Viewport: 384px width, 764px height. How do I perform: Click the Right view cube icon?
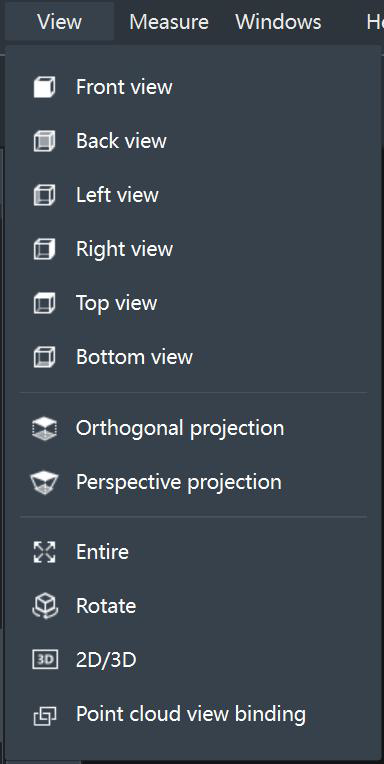pyautogui.click(x=44, y=249)
